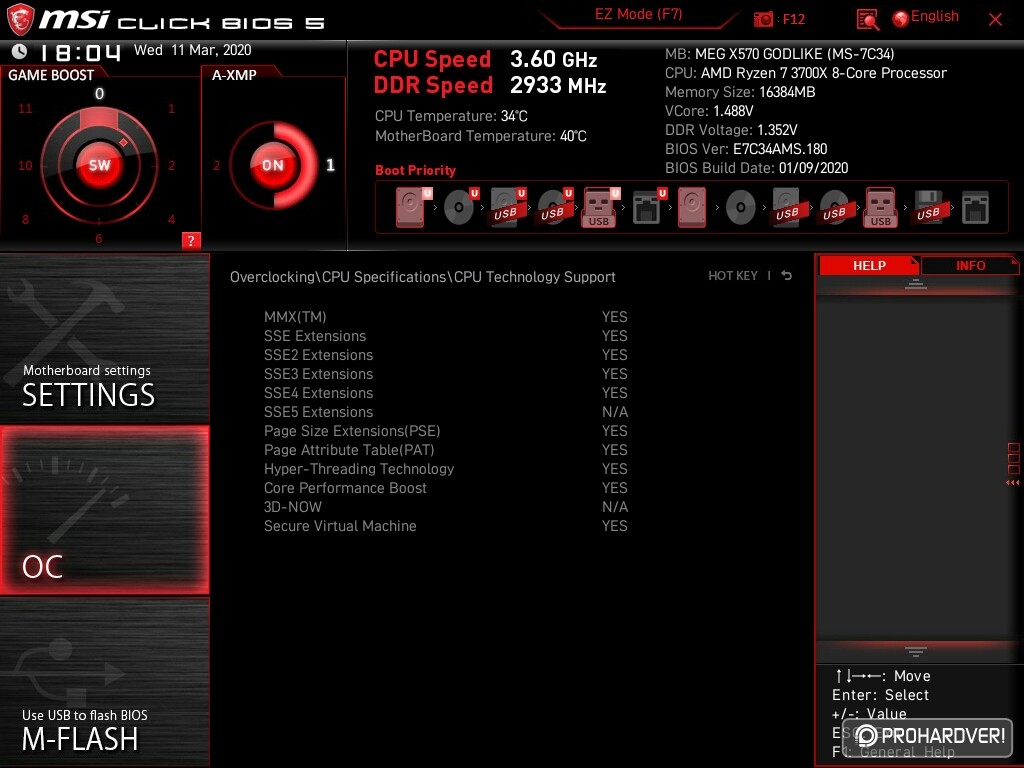Viewport: 1024px width, 768px height.
Task: Choose A-XMP profile 2
Action: (x=216, y=166)
